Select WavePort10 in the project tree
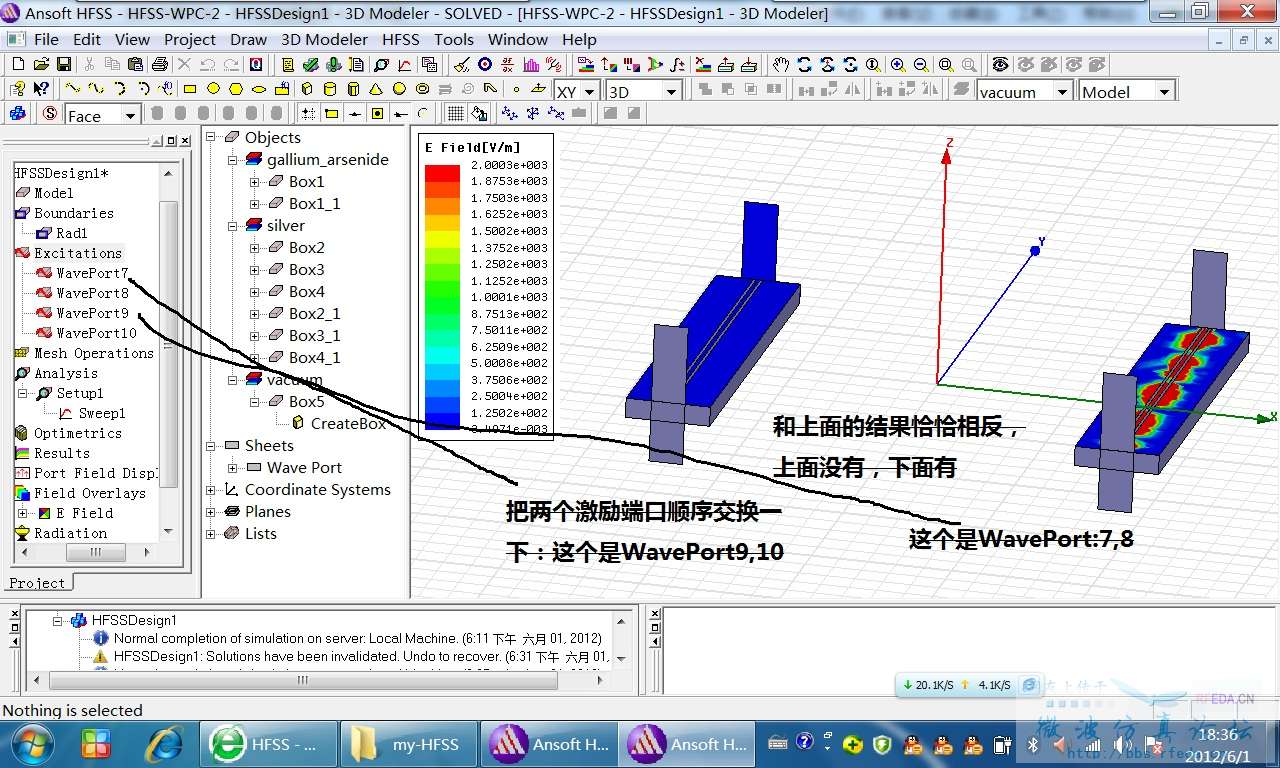The image size is (1280, 768). tap(96, 333)
